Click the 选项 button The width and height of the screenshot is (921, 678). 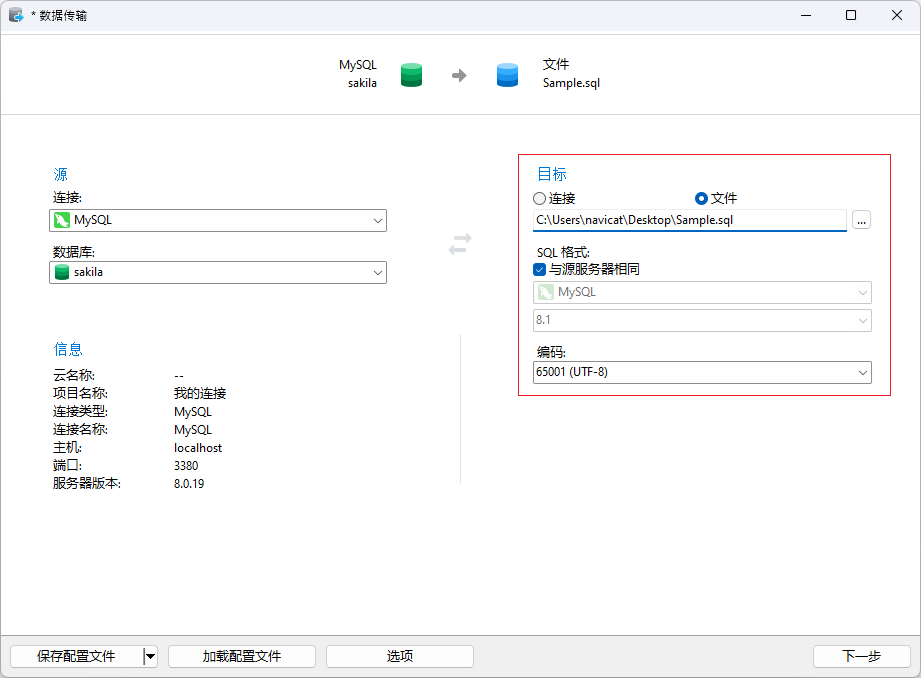400,656
